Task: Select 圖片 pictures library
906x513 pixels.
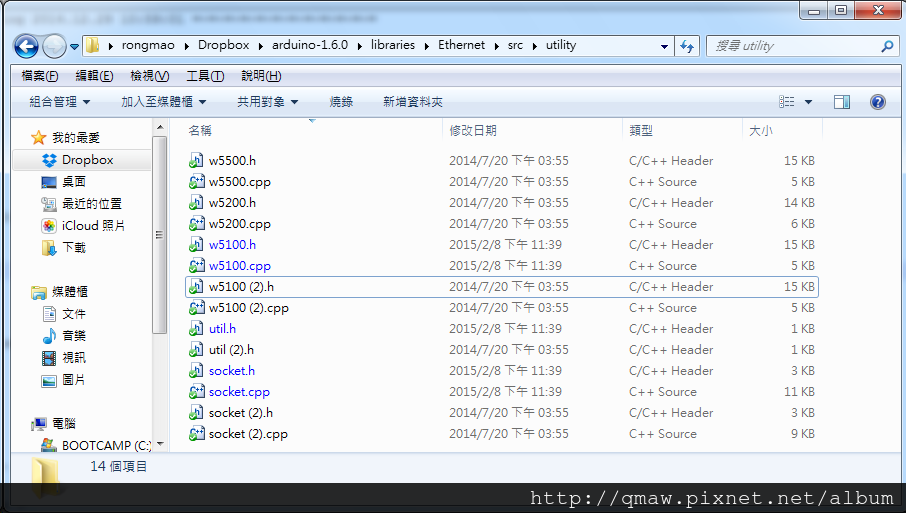Action: coord(64,380)
